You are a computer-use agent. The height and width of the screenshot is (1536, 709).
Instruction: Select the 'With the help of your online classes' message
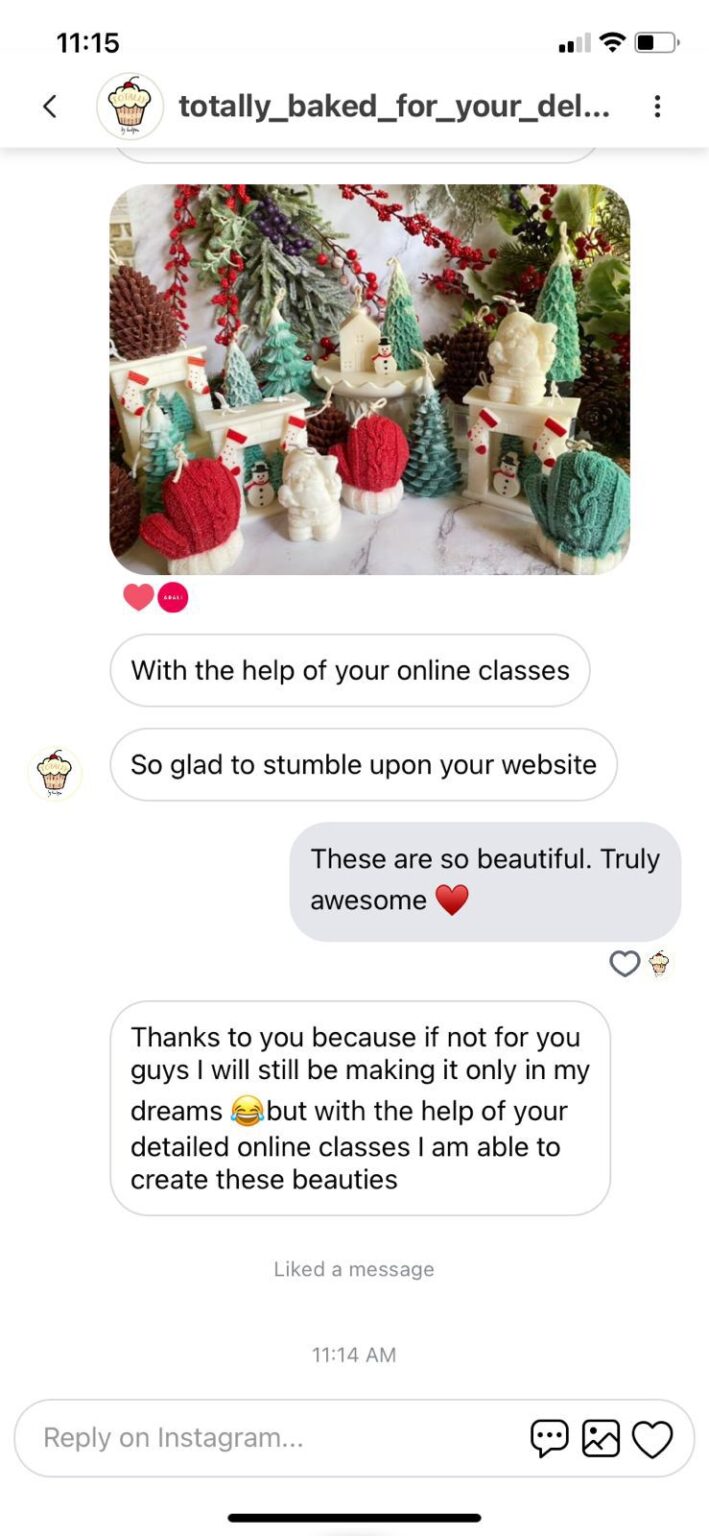click(350, 670)
